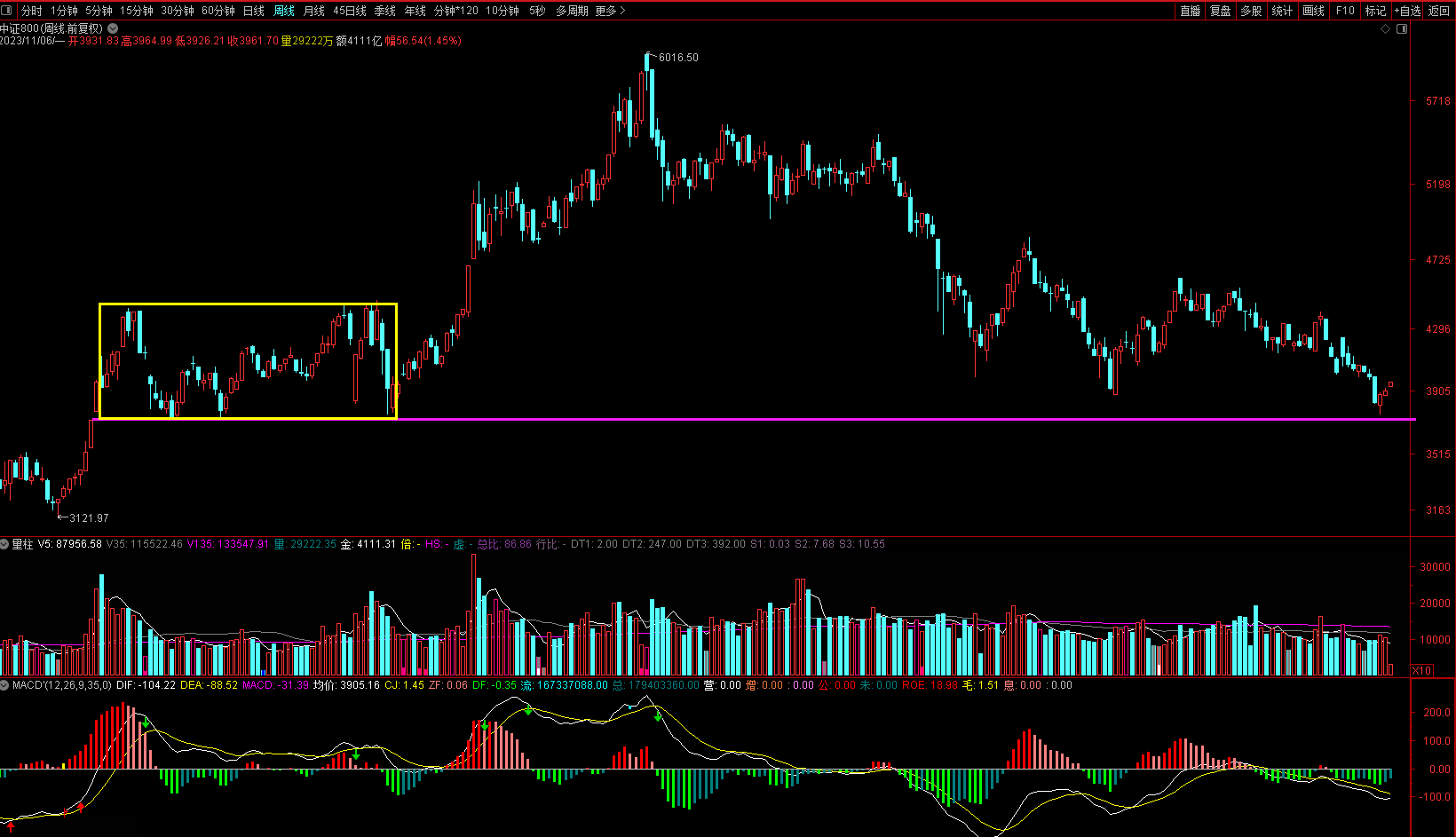Click the 均价: 3905.16 average price text

(346, 685)
